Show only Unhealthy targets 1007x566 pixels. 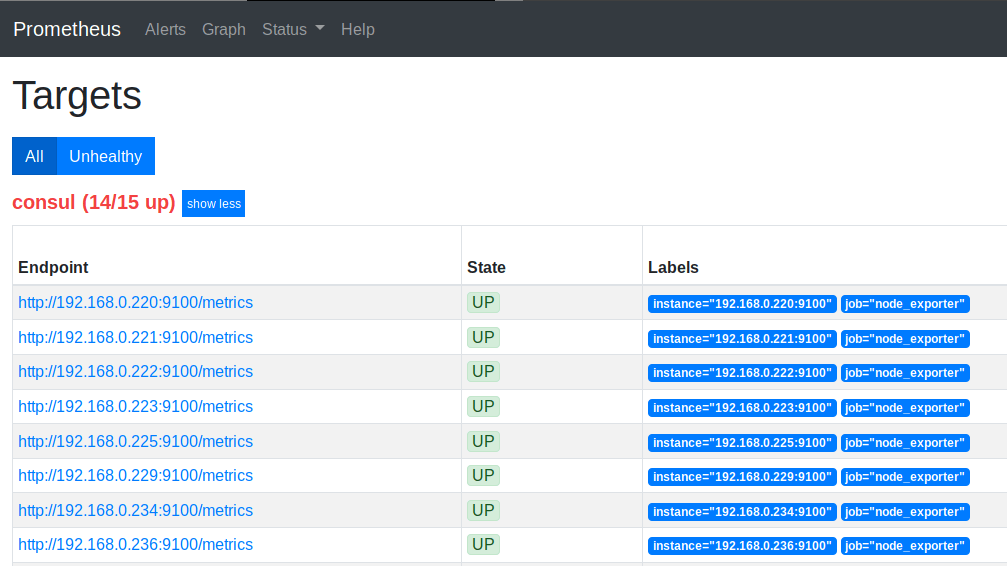pyautogui.click(x=106, y=156)
